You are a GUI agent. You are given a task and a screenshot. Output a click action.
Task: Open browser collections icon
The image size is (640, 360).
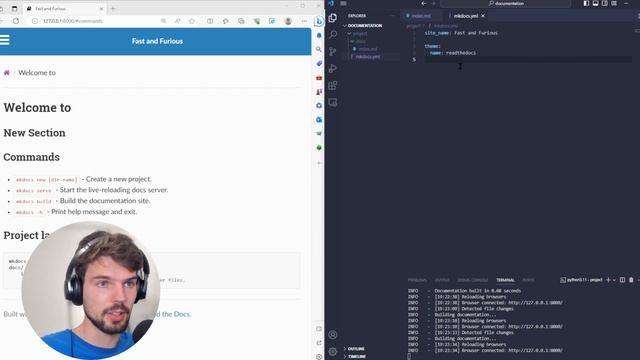(x=241, y=21)
